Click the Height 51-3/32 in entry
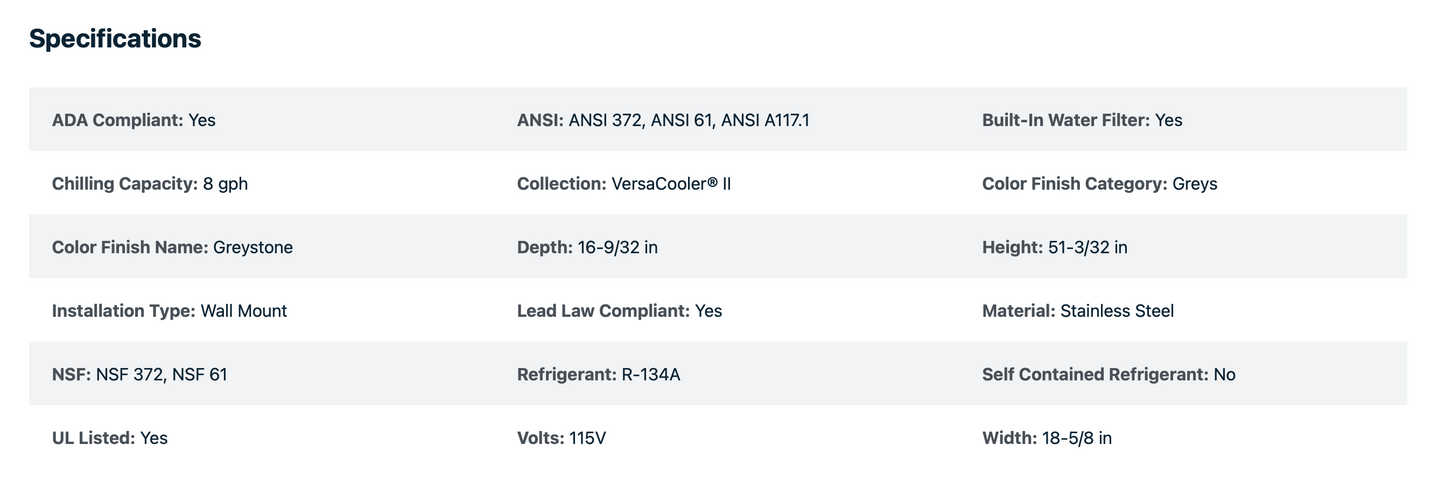The width and height of the screenshot is (1445, 486). point(1054,247)
